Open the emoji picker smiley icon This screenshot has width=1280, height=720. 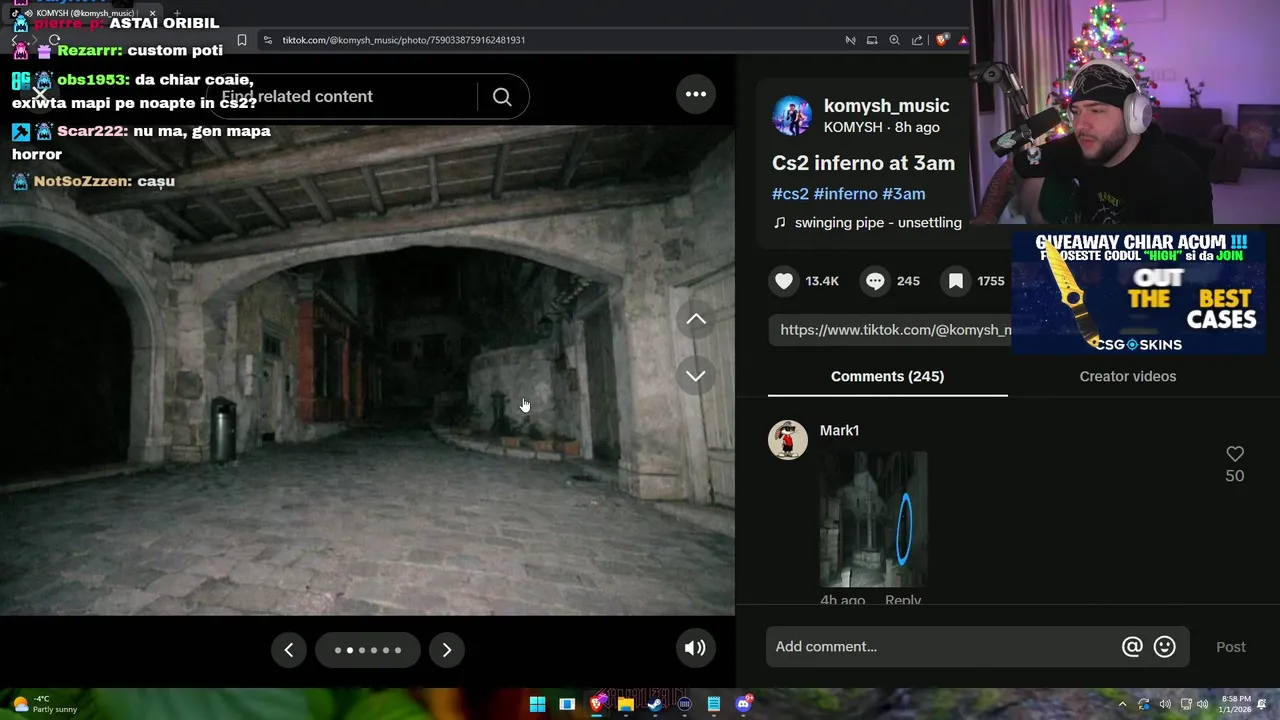pyautogui.click(x=1164, y=647)
